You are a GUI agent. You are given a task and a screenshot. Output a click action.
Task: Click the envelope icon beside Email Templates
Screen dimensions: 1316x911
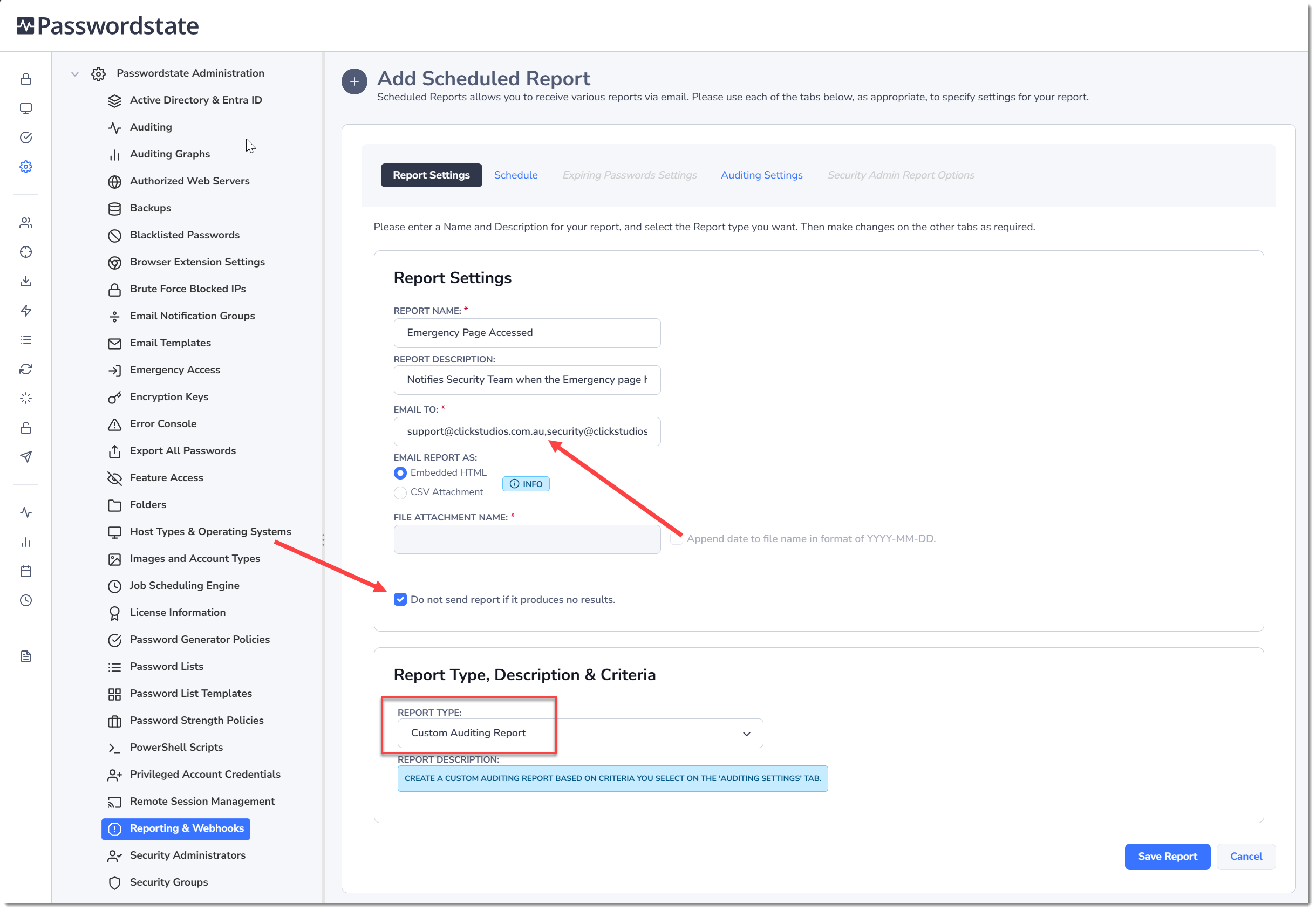115,343
